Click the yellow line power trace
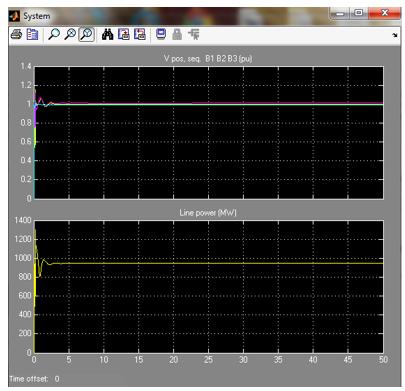Screen dimensions: 405x391 217,263
